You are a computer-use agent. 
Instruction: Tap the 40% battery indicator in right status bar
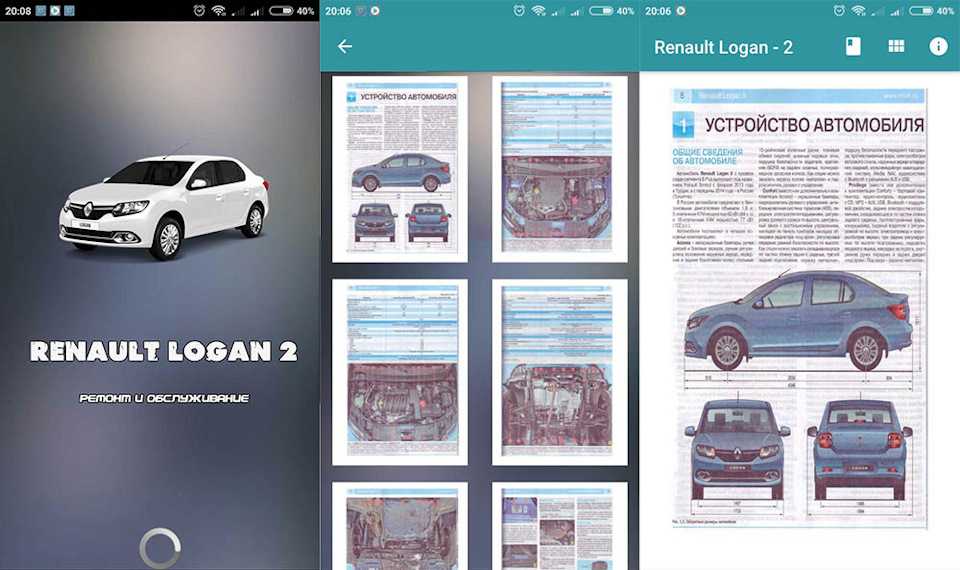point(931,10)
